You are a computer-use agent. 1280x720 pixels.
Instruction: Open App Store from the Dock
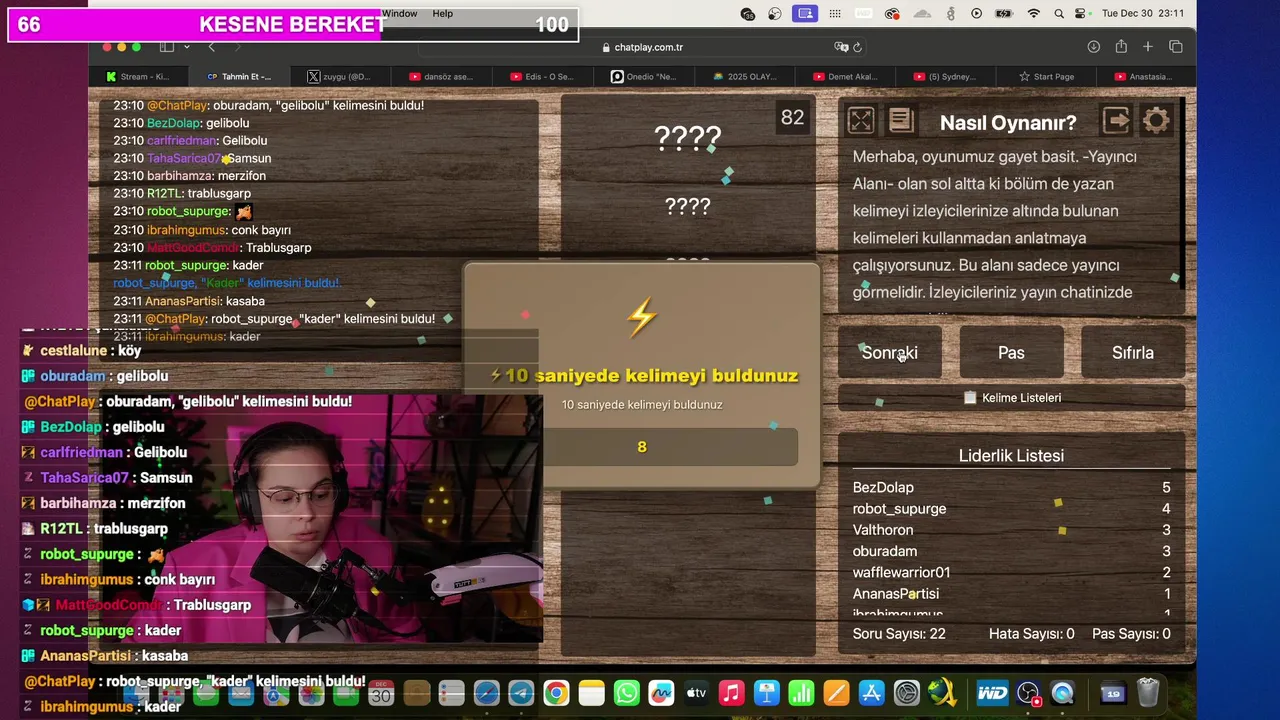(x=871, y=693)
